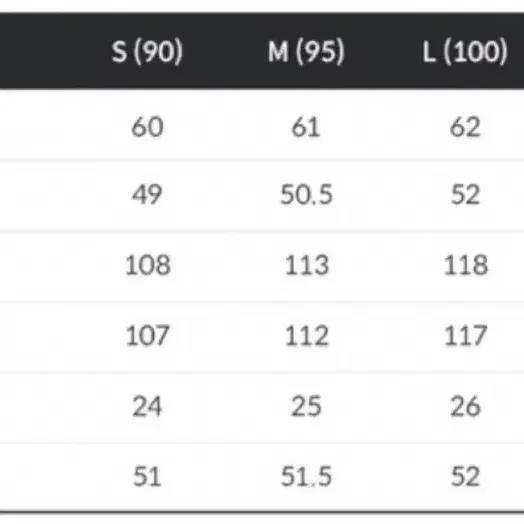Viewport: 524px width, 524px height.
Task: Click the cell showing 61
Action: coord(306,127)
